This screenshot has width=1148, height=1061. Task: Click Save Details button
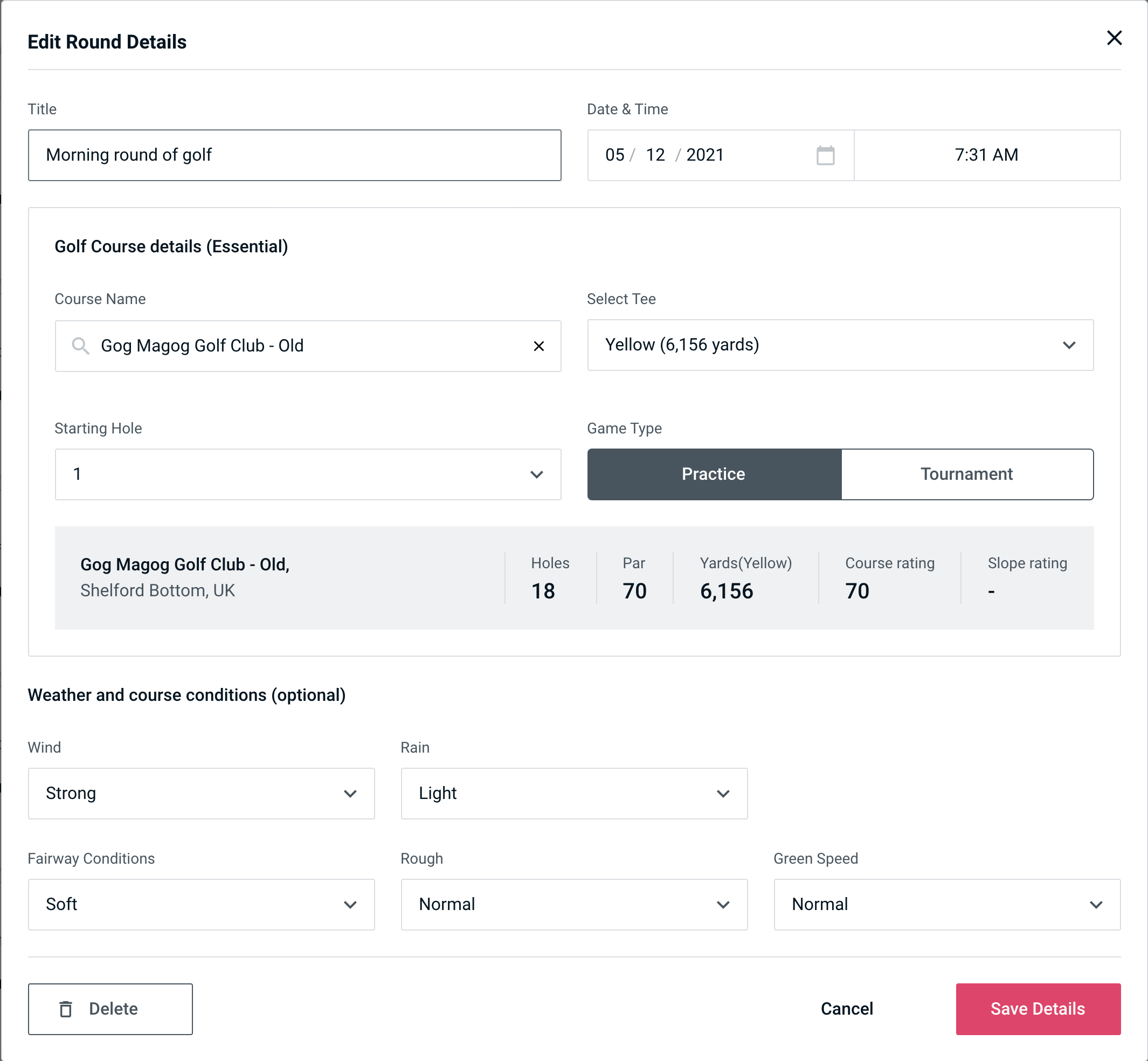(x=1037, y=1009)
